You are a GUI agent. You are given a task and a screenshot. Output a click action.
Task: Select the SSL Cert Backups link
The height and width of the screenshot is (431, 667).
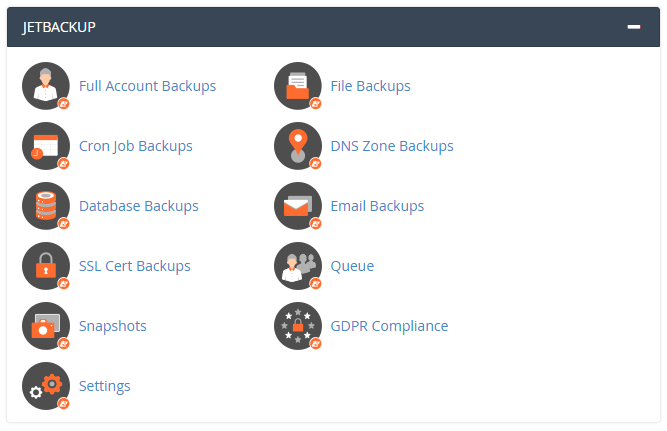(135, 266)
